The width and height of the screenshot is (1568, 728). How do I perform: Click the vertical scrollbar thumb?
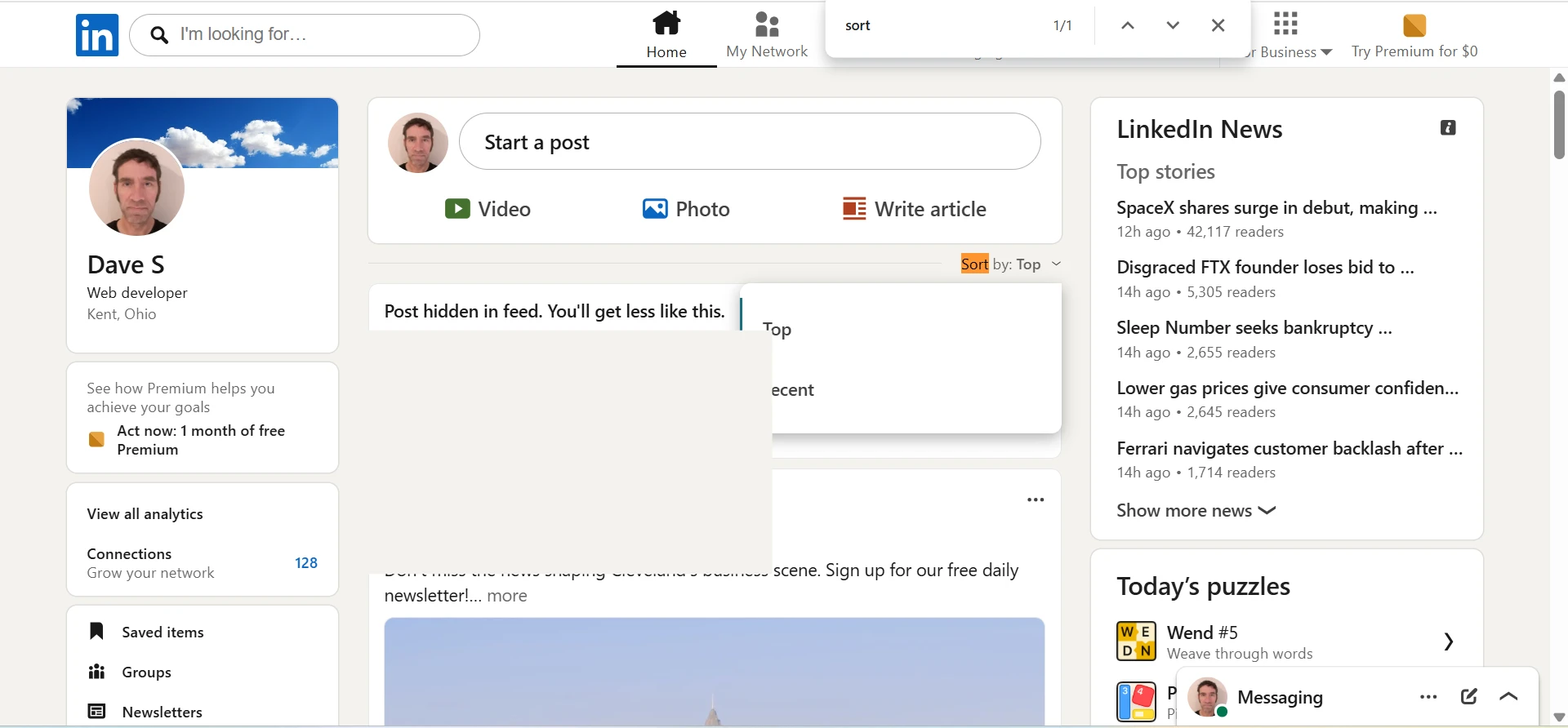1559,124
